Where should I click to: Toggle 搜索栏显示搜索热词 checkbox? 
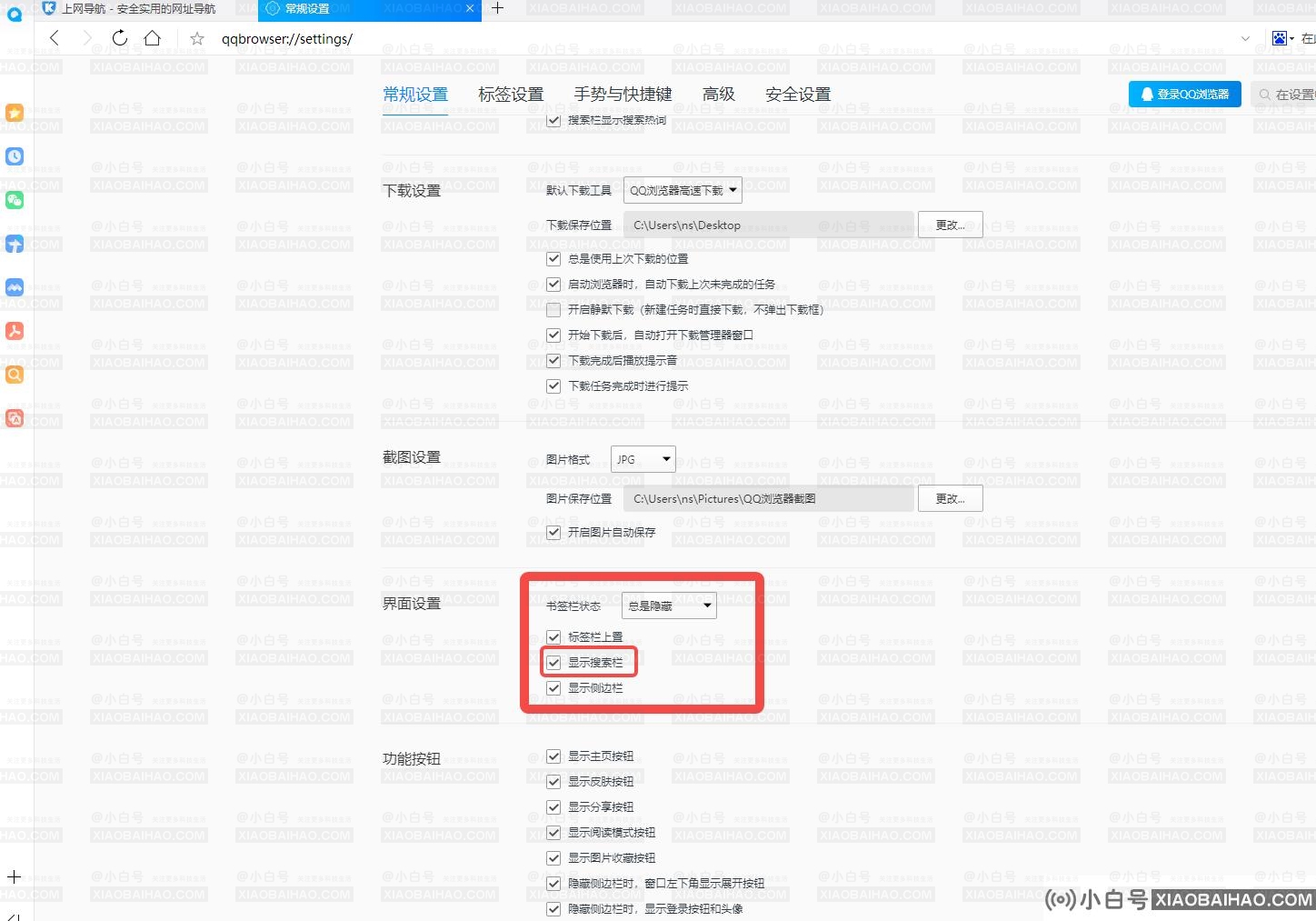(x=553, y=120)
